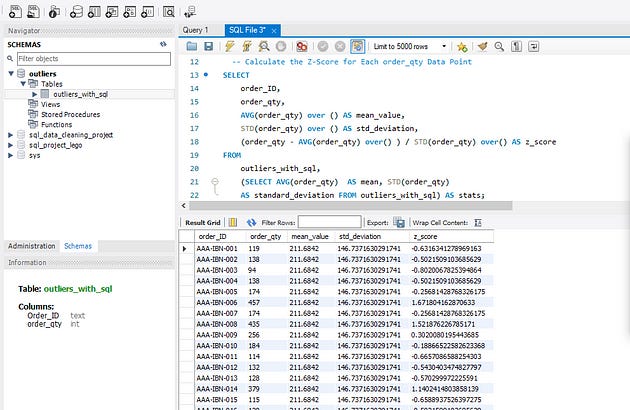Stop the running query with hand icon
This screenshot has width=630, height=410.
coord(280,47)
